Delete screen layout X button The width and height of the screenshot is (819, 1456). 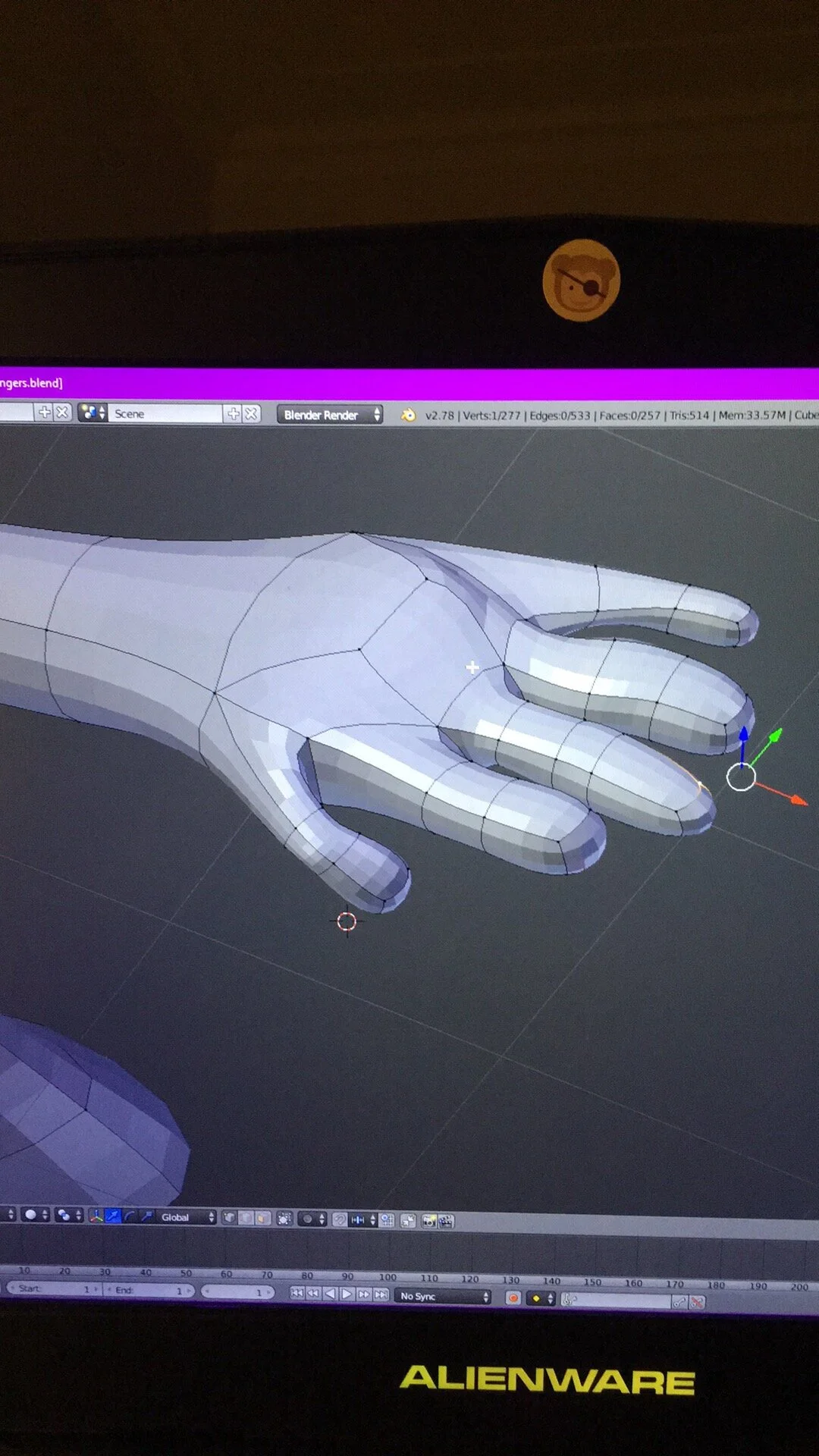[x=61, y=412]
